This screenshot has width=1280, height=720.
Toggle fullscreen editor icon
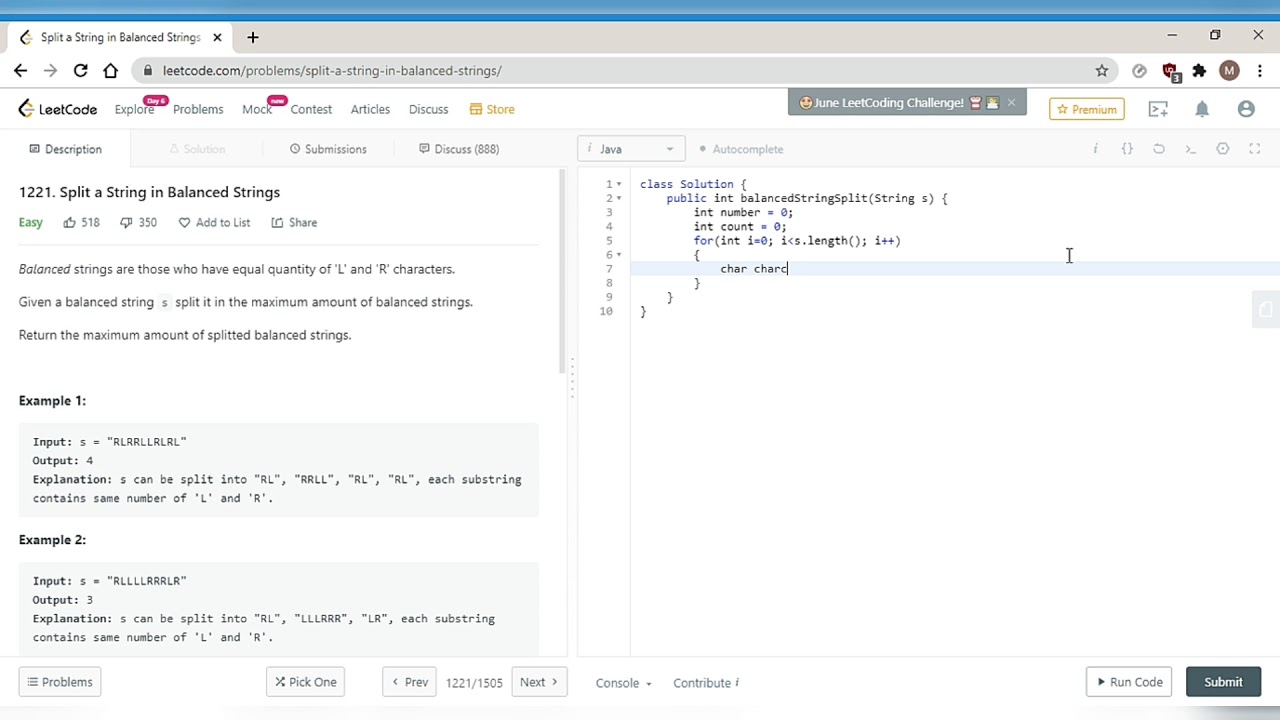[1255, 149]
